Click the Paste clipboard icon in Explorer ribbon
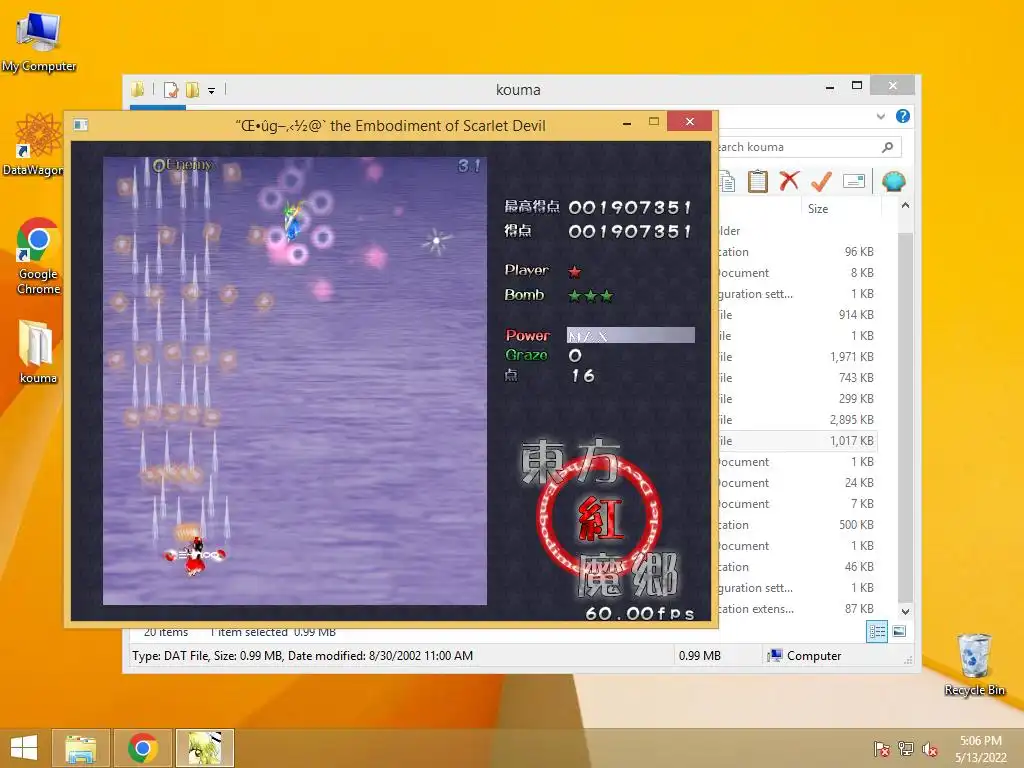 [758, 181]
